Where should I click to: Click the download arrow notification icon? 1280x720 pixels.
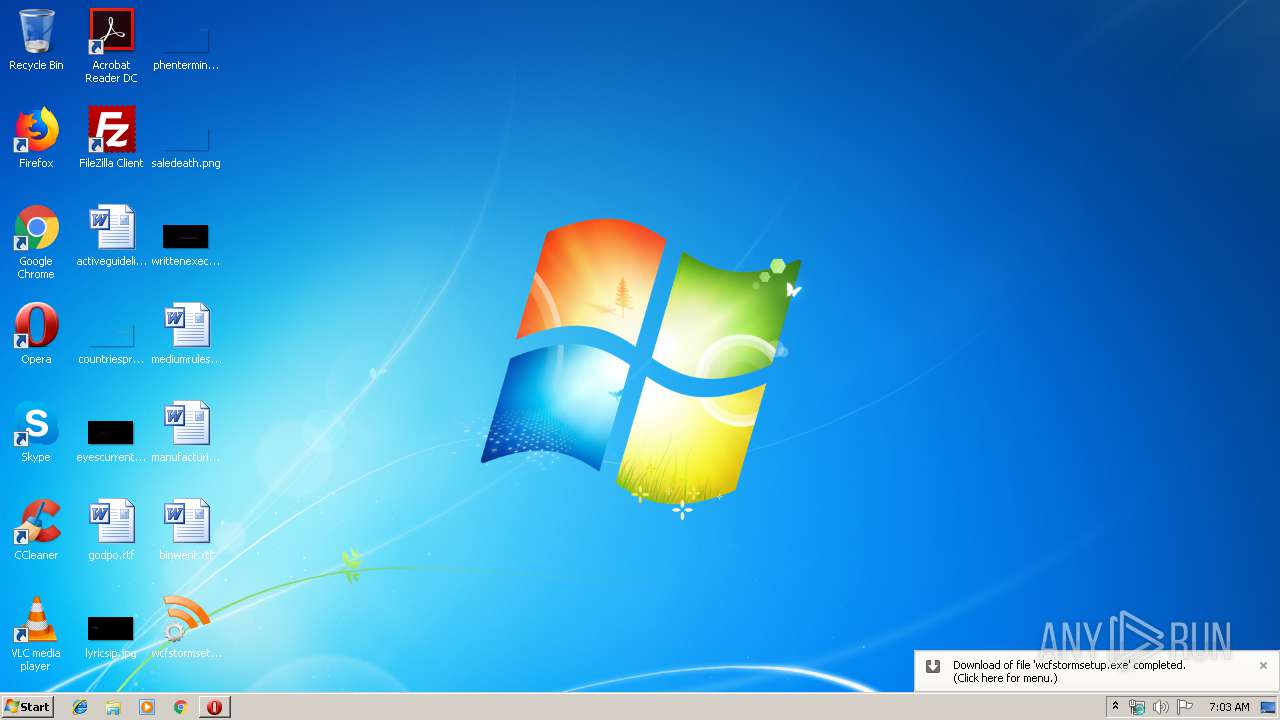[x=932, y=666]
